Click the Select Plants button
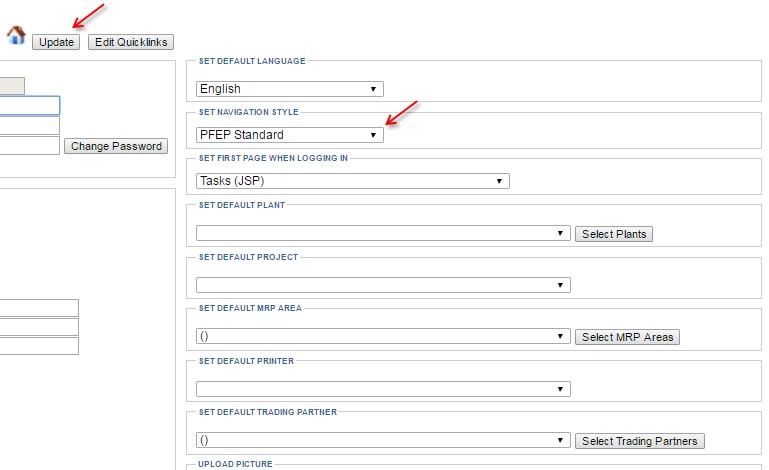Screen dimensions: 769x470 pos(614,234)
